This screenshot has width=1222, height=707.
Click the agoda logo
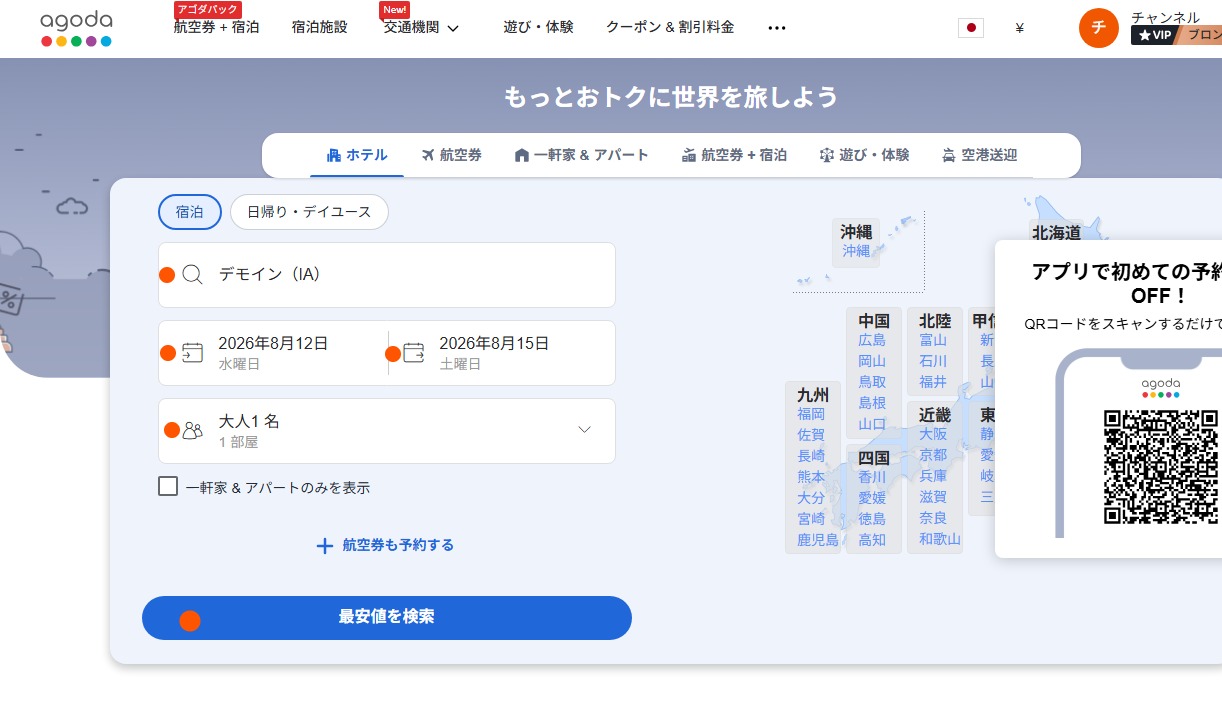point(76,29)
